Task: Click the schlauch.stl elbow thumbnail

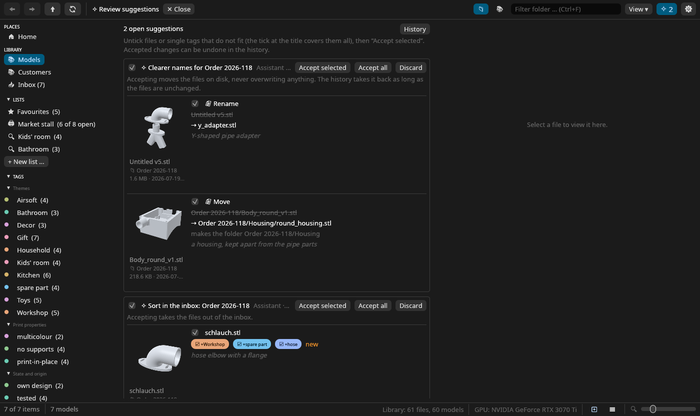Action: click(159, 358)
